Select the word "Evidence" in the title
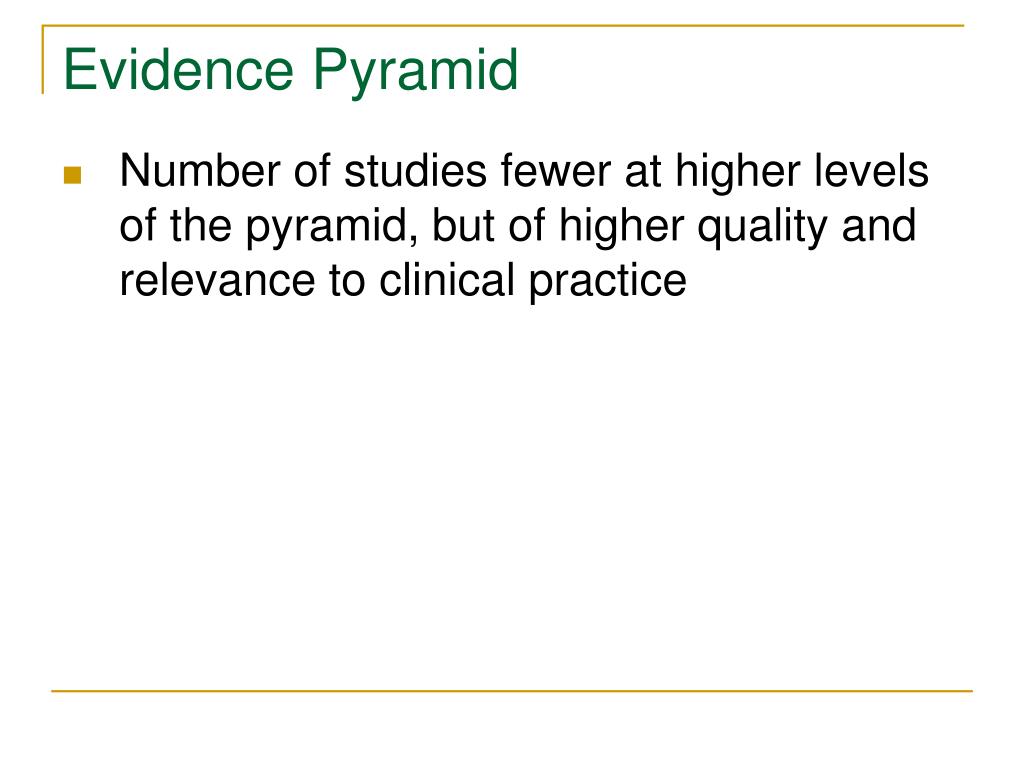This screenshot has height=768, width=1024. [x=178, y=70]
